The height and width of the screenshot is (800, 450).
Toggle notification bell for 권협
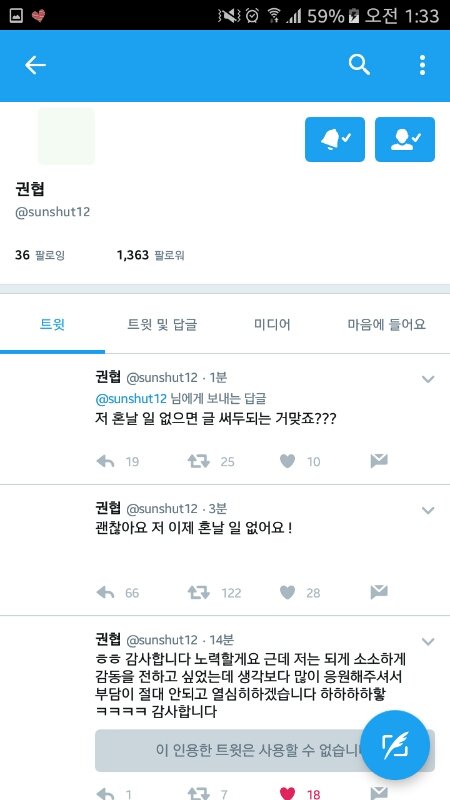335,139
